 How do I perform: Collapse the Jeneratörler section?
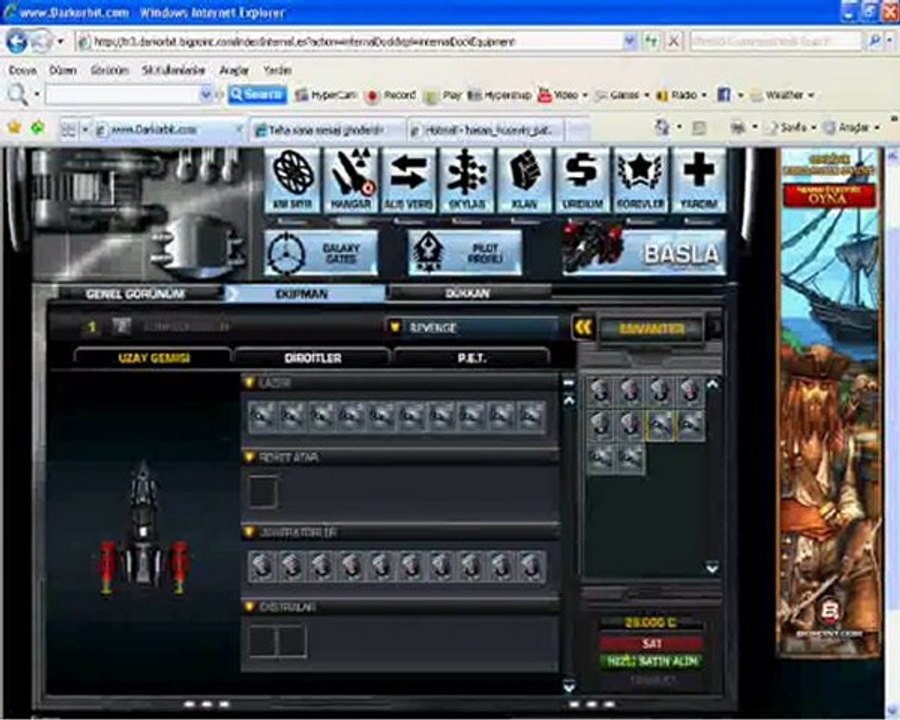[249, 532]
